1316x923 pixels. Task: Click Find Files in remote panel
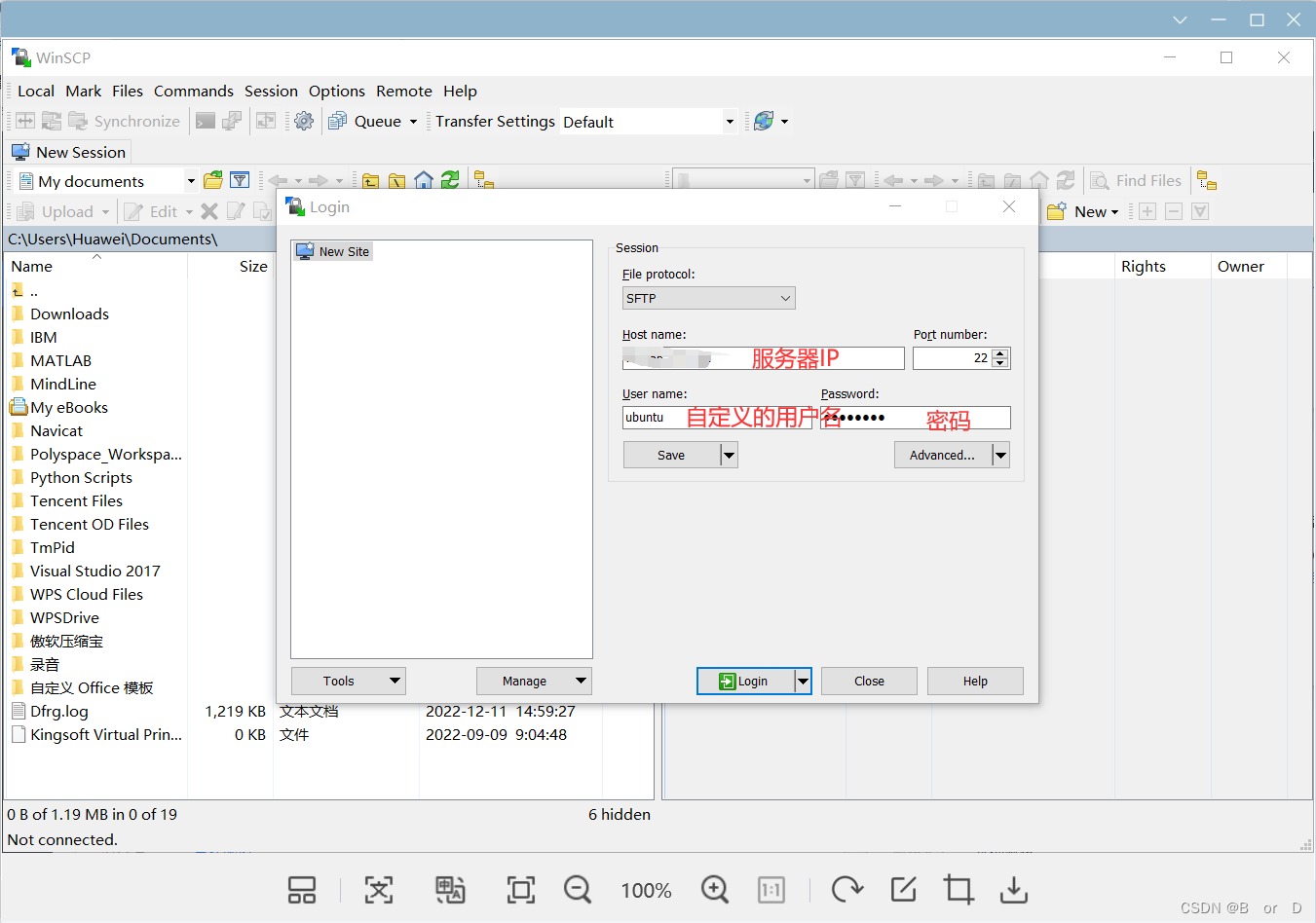coord(1136,180)
